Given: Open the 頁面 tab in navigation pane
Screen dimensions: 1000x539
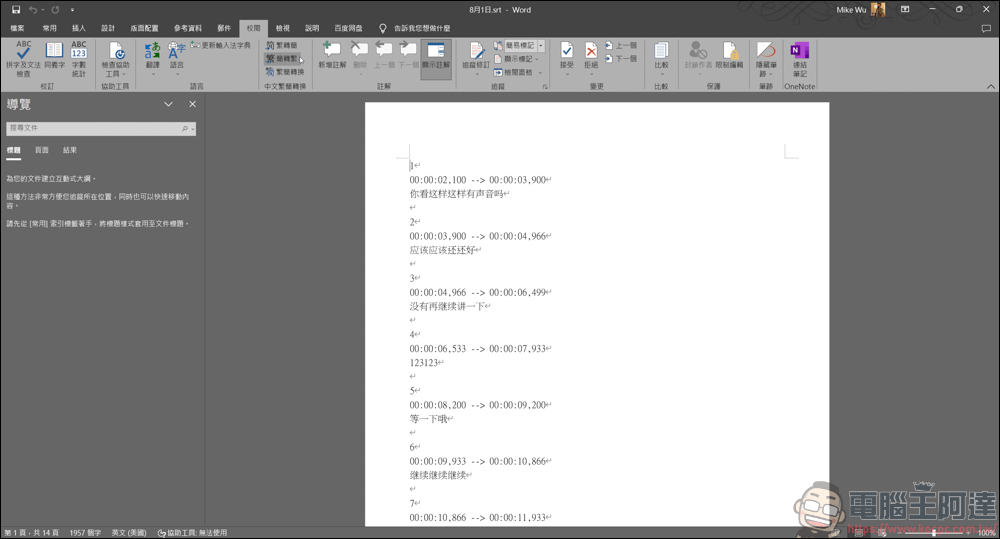Looking at the screenshot, I should (41, 150).
